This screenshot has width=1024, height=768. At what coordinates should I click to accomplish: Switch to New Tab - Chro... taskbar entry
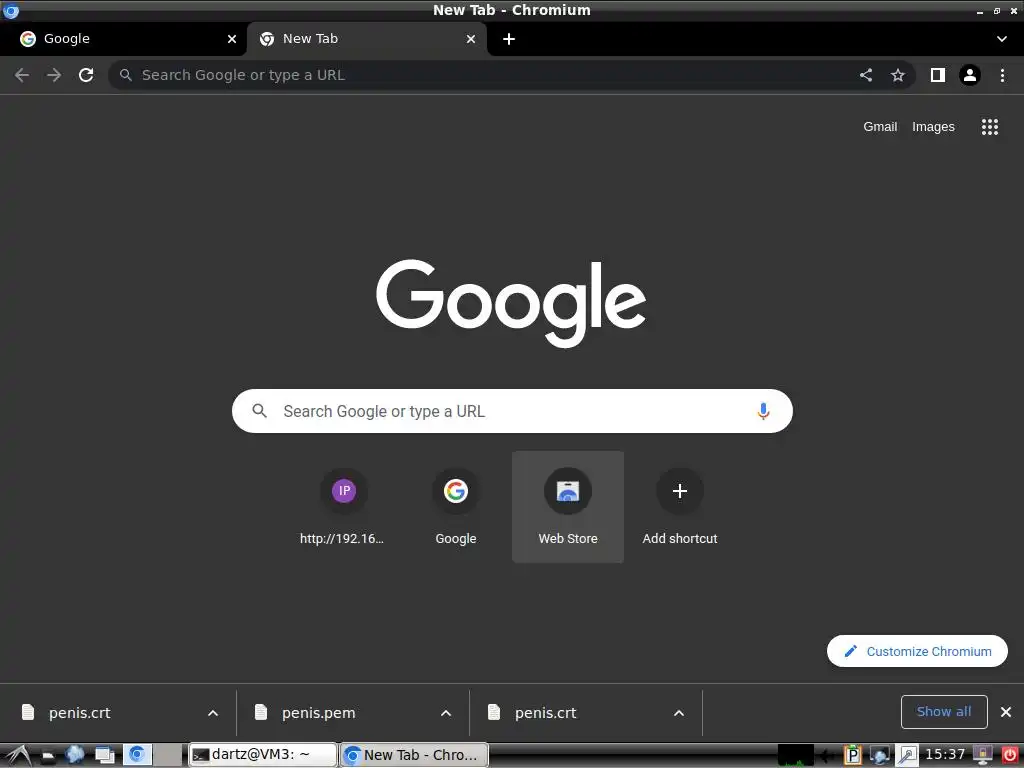pyautogui.click(x=414, y=755)
